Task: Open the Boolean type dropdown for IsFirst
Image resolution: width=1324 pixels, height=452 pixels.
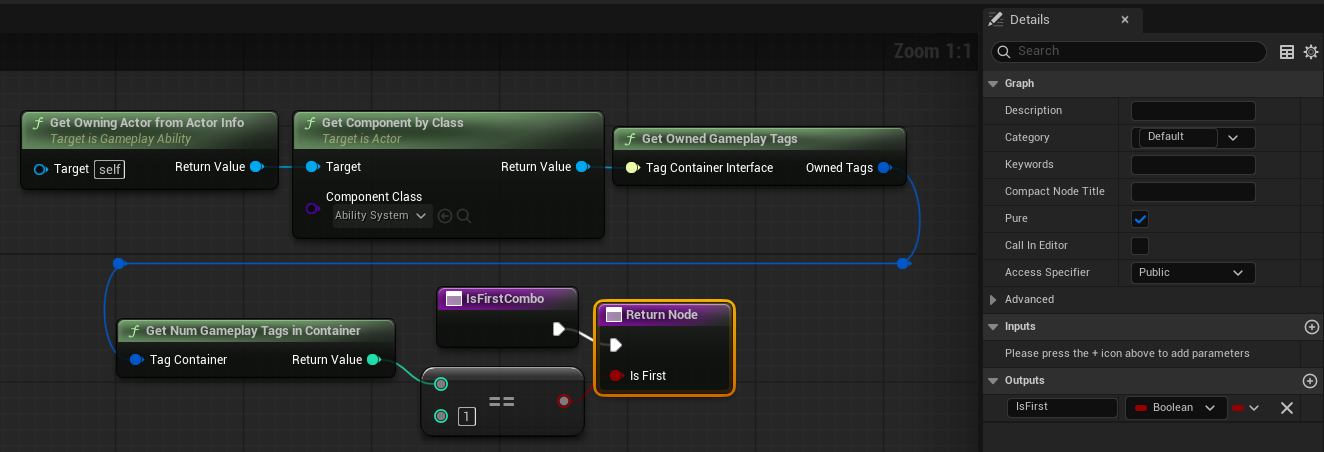Action: [1176, 408]
